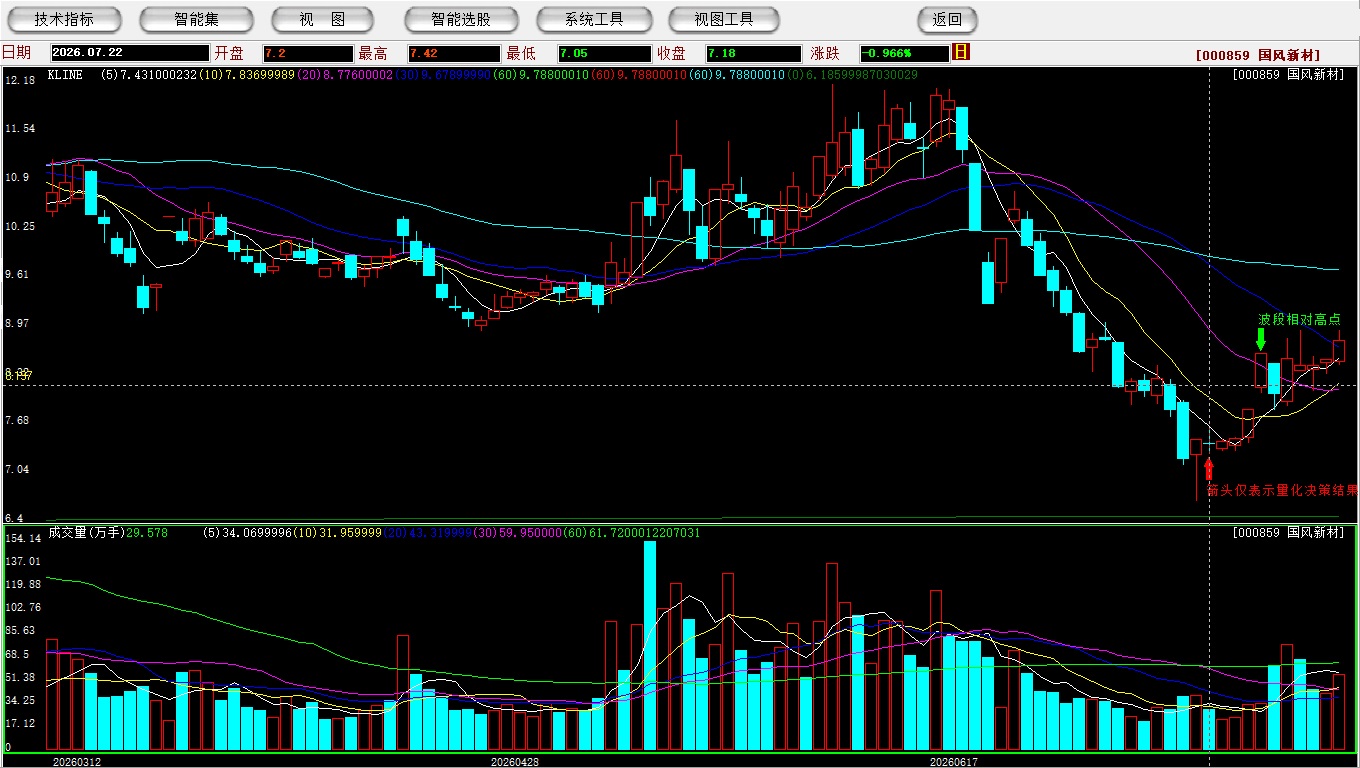Click the 收盘 value field 7.18
This screenshot has height=768, width=1360.
point(753,53)
